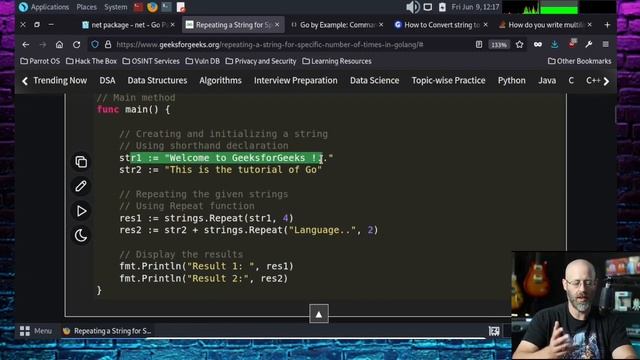Open the downloads arrow icon
640x360 pixels.
[554, 44]
